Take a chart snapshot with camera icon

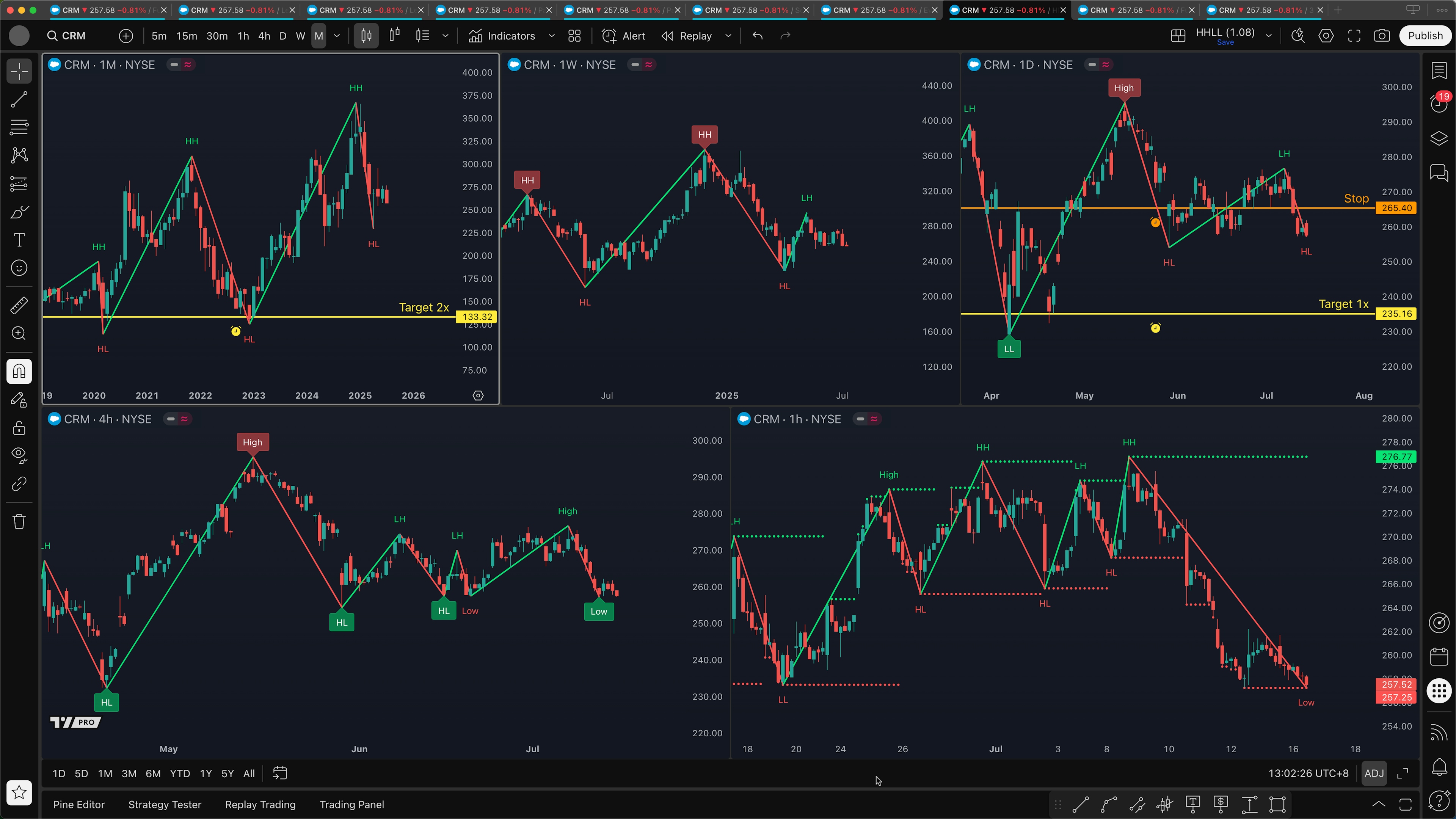1382,36
